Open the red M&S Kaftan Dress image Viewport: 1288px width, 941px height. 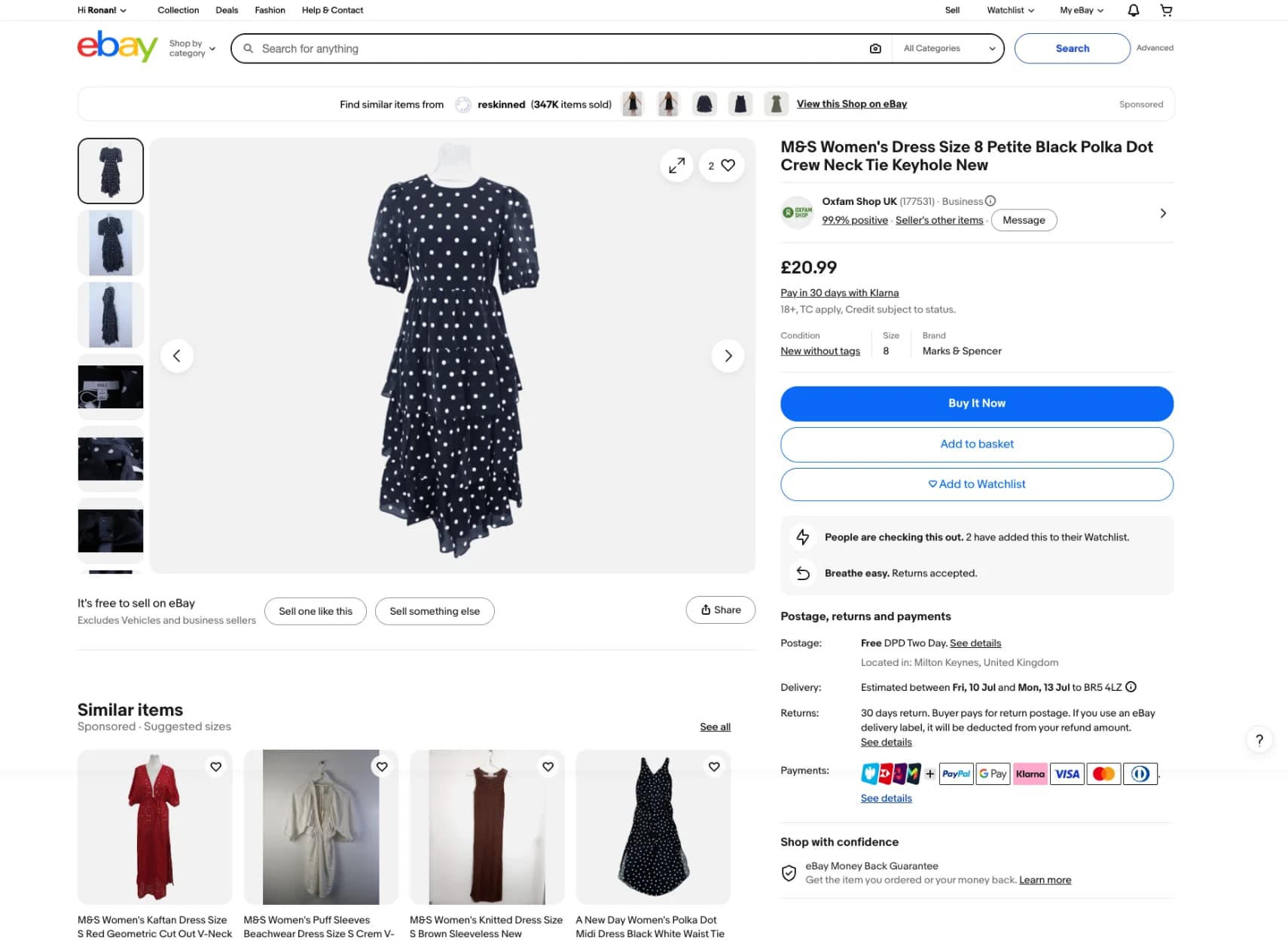click(x=155, y=826)
